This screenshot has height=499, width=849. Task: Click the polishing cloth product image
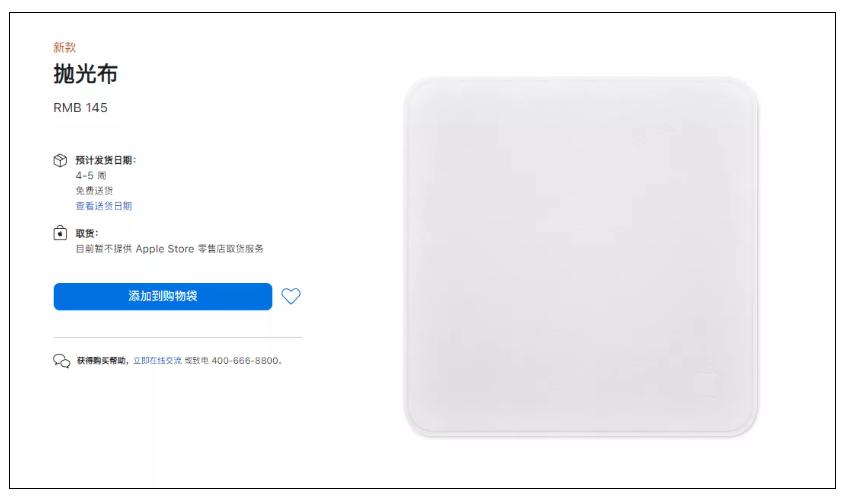coord(580,257)
